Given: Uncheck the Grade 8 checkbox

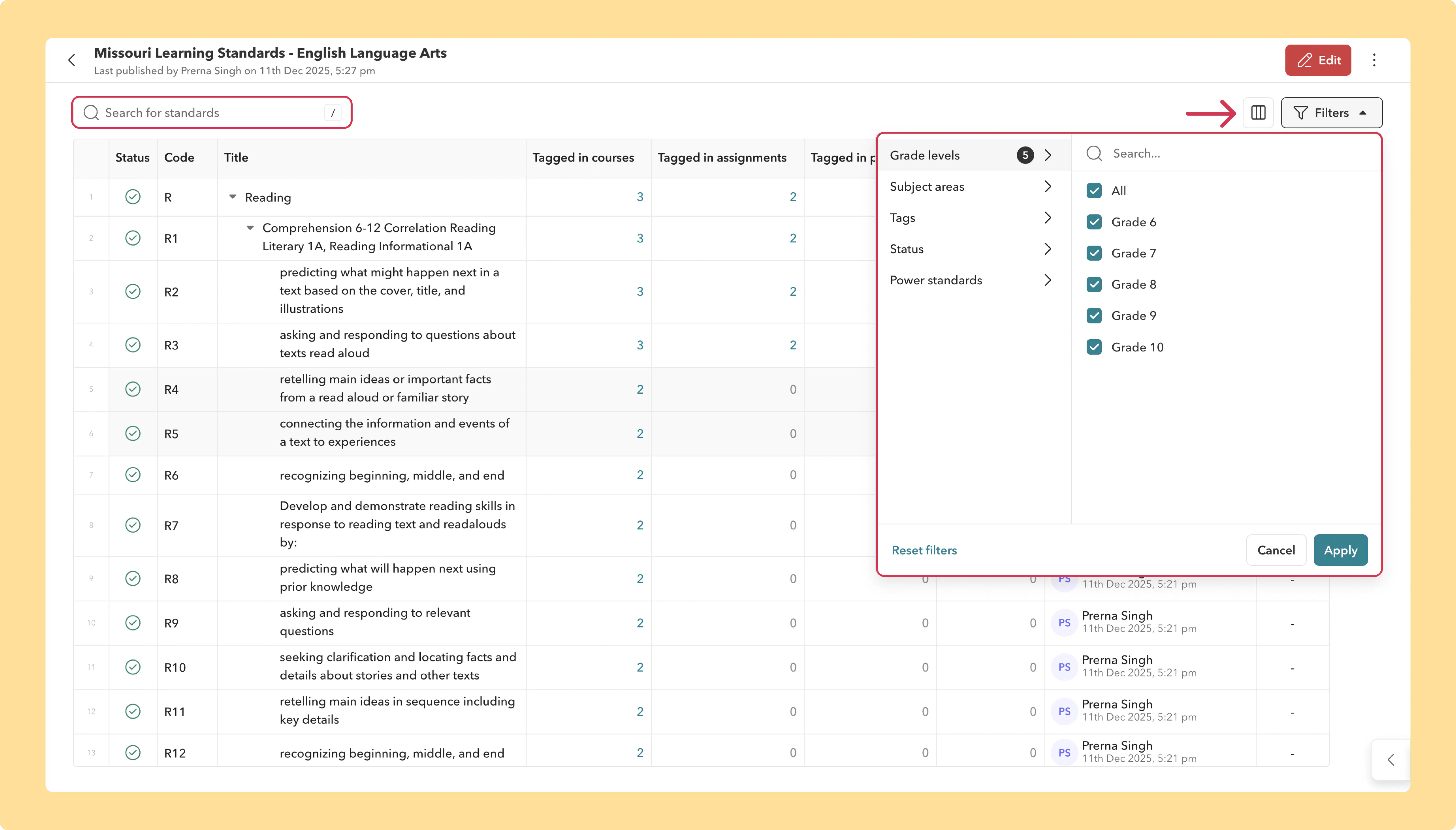Looking at the screenshot, I should [x=1094, y=284].
